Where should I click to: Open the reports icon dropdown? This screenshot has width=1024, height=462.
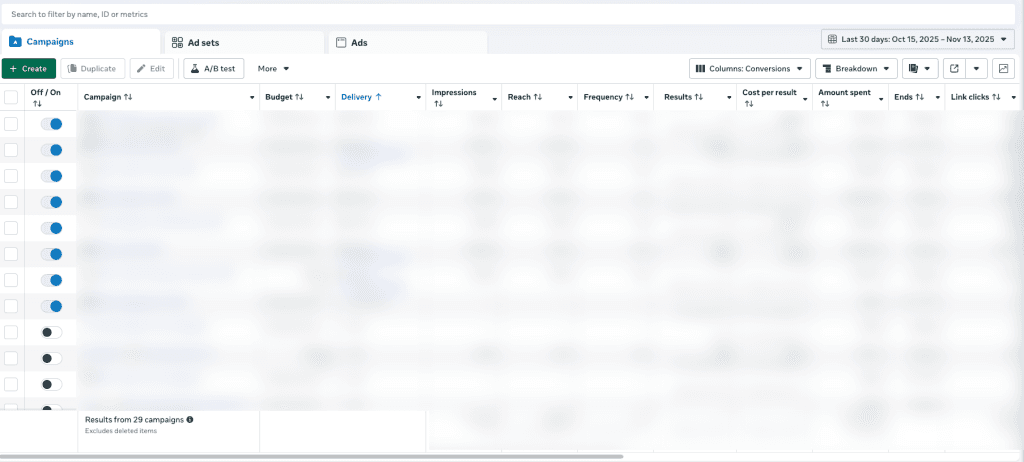pos(920,69)
